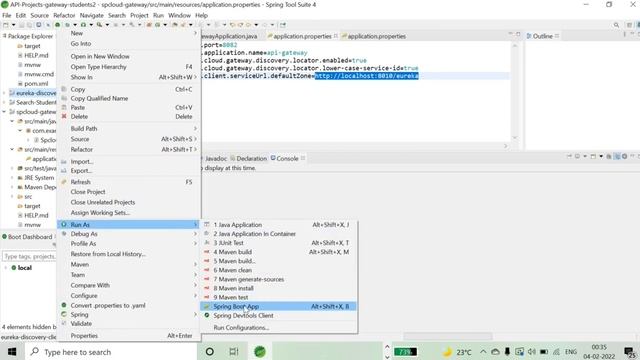The width and height of the screenshot is (640, 360).
Task: Open the notification center icon
Action: coord(629,352)
